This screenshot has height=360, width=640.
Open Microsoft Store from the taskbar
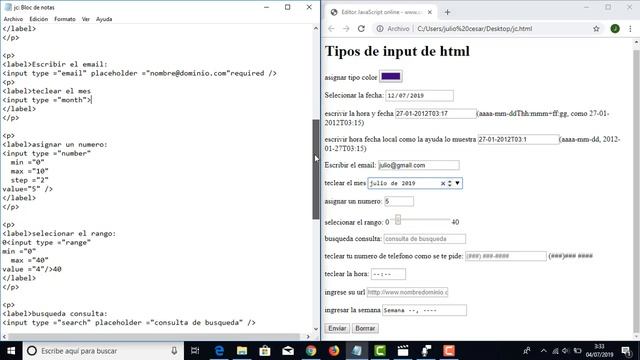[265, 351]
